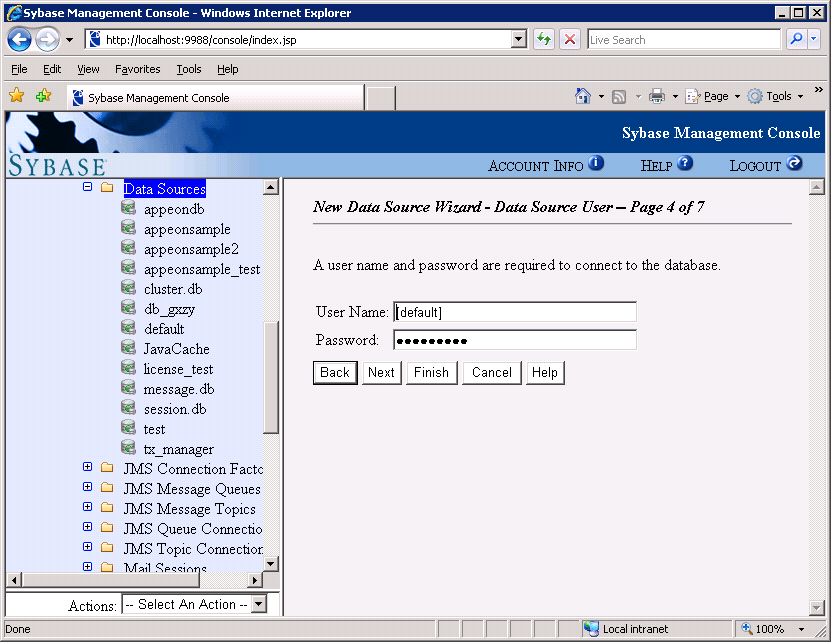The width and height of the screenshot is (831, 642).
Task: Click the tx_manager database icon
Action: 128,447
